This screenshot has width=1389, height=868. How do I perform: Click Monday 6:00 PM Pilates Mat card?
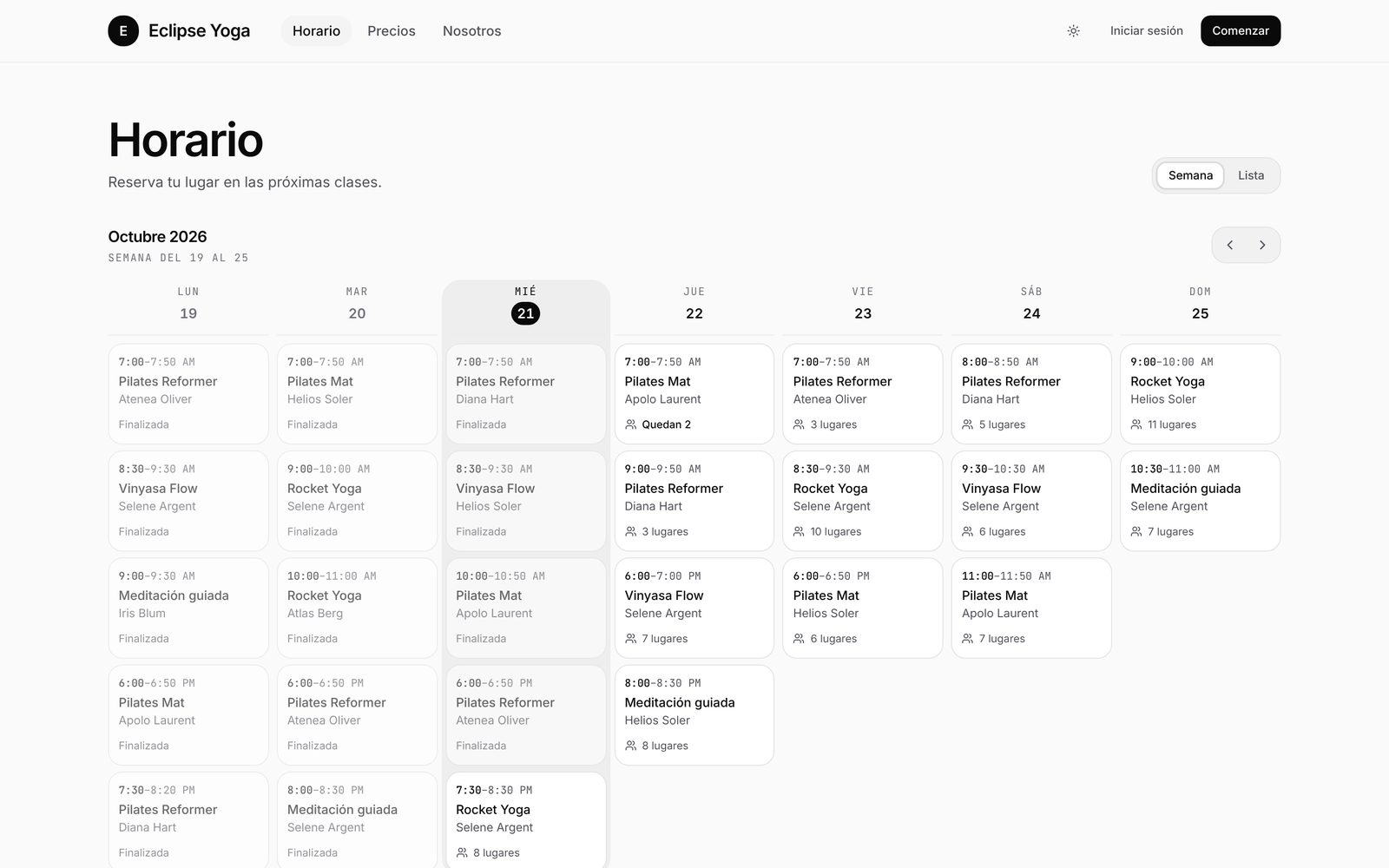(x=188, y=715)
